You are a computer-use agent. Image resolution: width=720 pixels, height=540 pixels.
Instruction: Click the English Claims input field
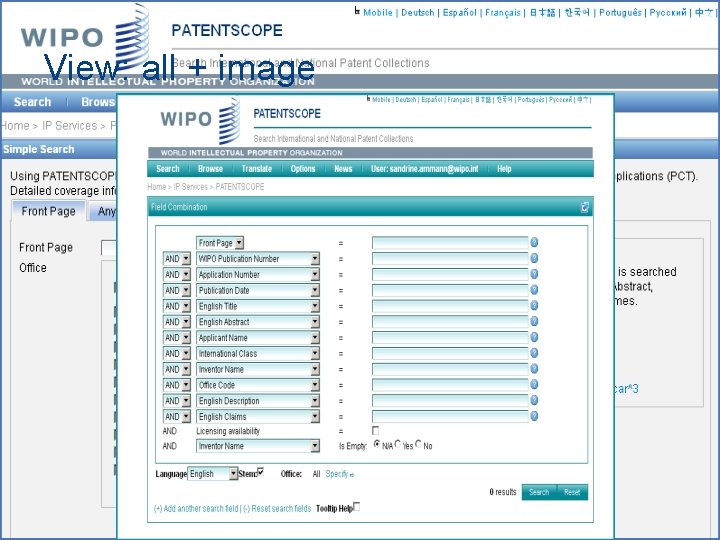[450, 416]
